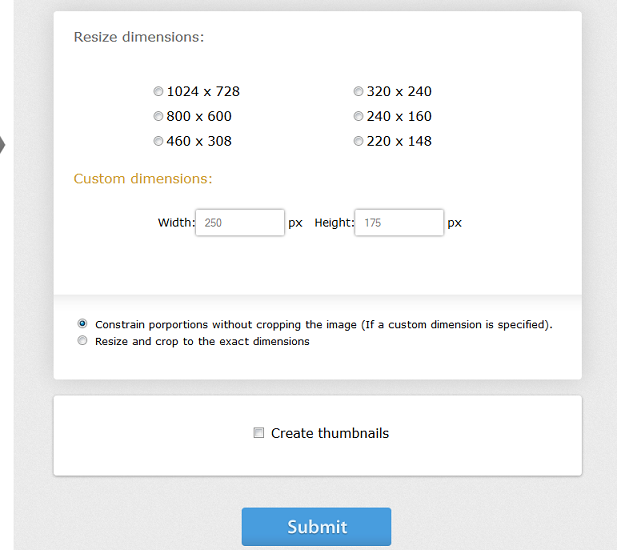Image resolution: width=617 pixels, height=550 pixels.
Task: Choose the 800 x 600 radio button
Action: pos(158,116)
